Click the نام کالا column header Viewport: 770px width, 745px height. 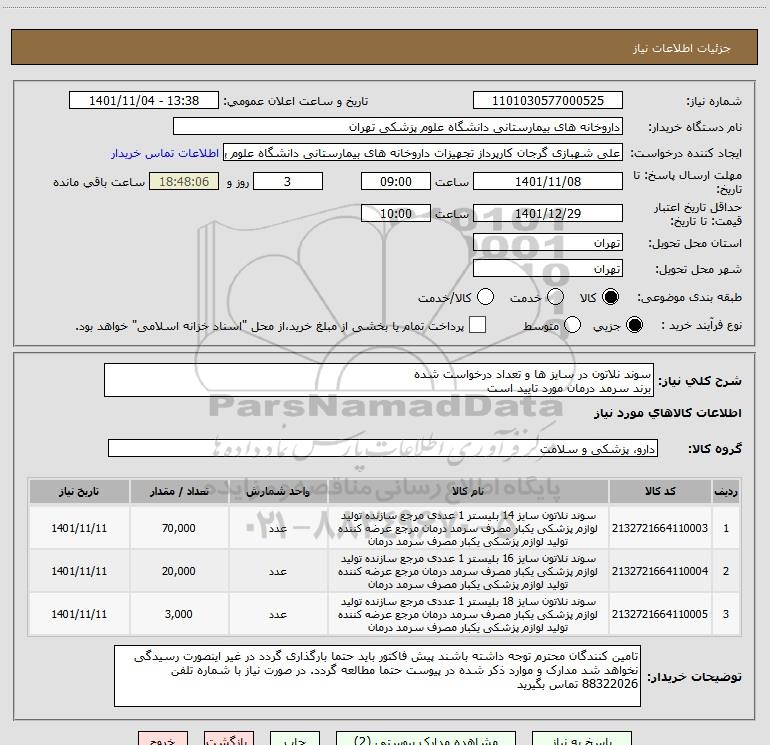[468, 492]
